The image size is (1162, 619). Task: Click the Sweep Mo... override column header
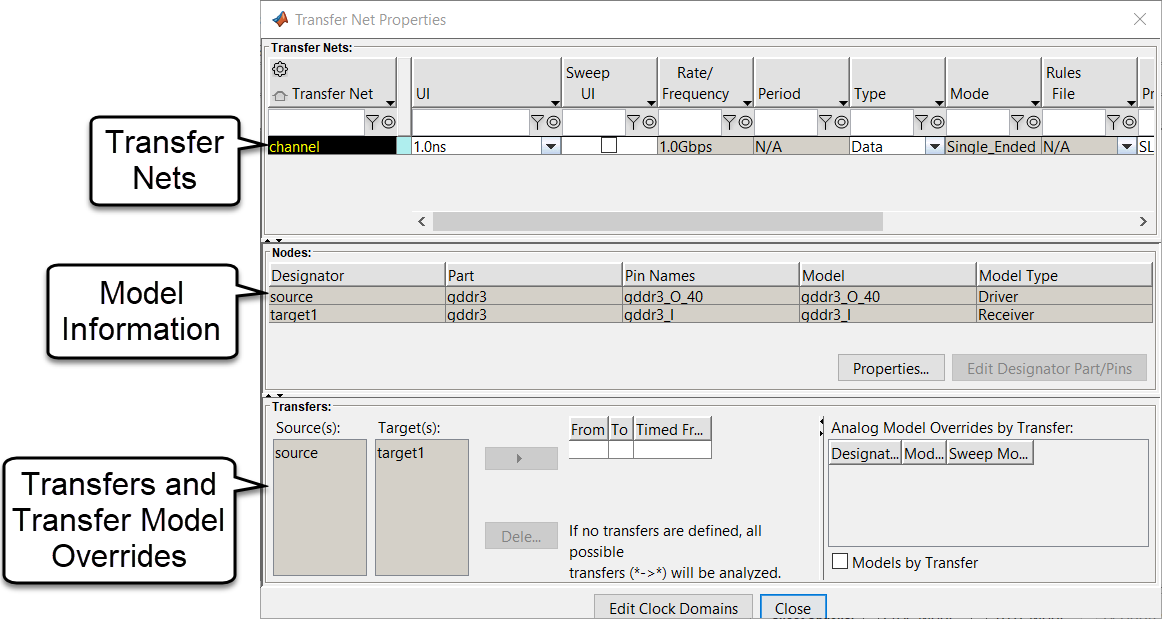click(x=989, y=454)
